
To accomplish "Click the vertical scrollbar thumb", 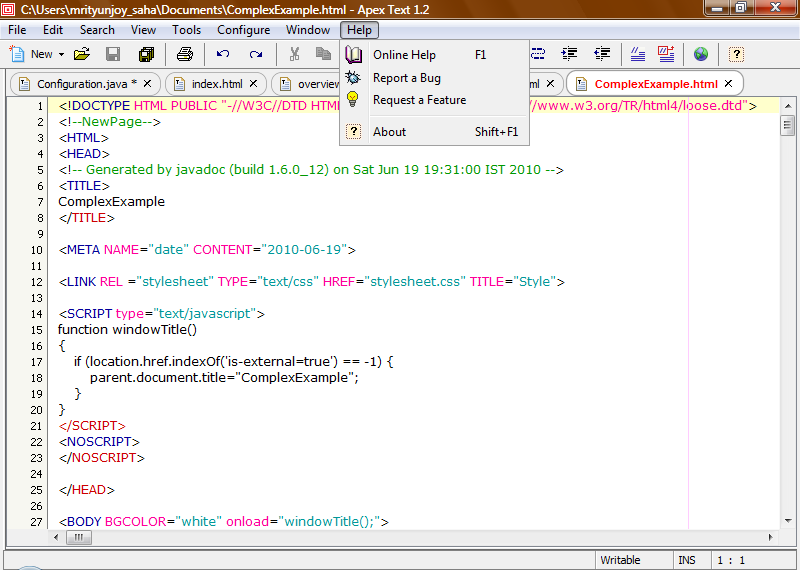I will (x=788, y=125).
